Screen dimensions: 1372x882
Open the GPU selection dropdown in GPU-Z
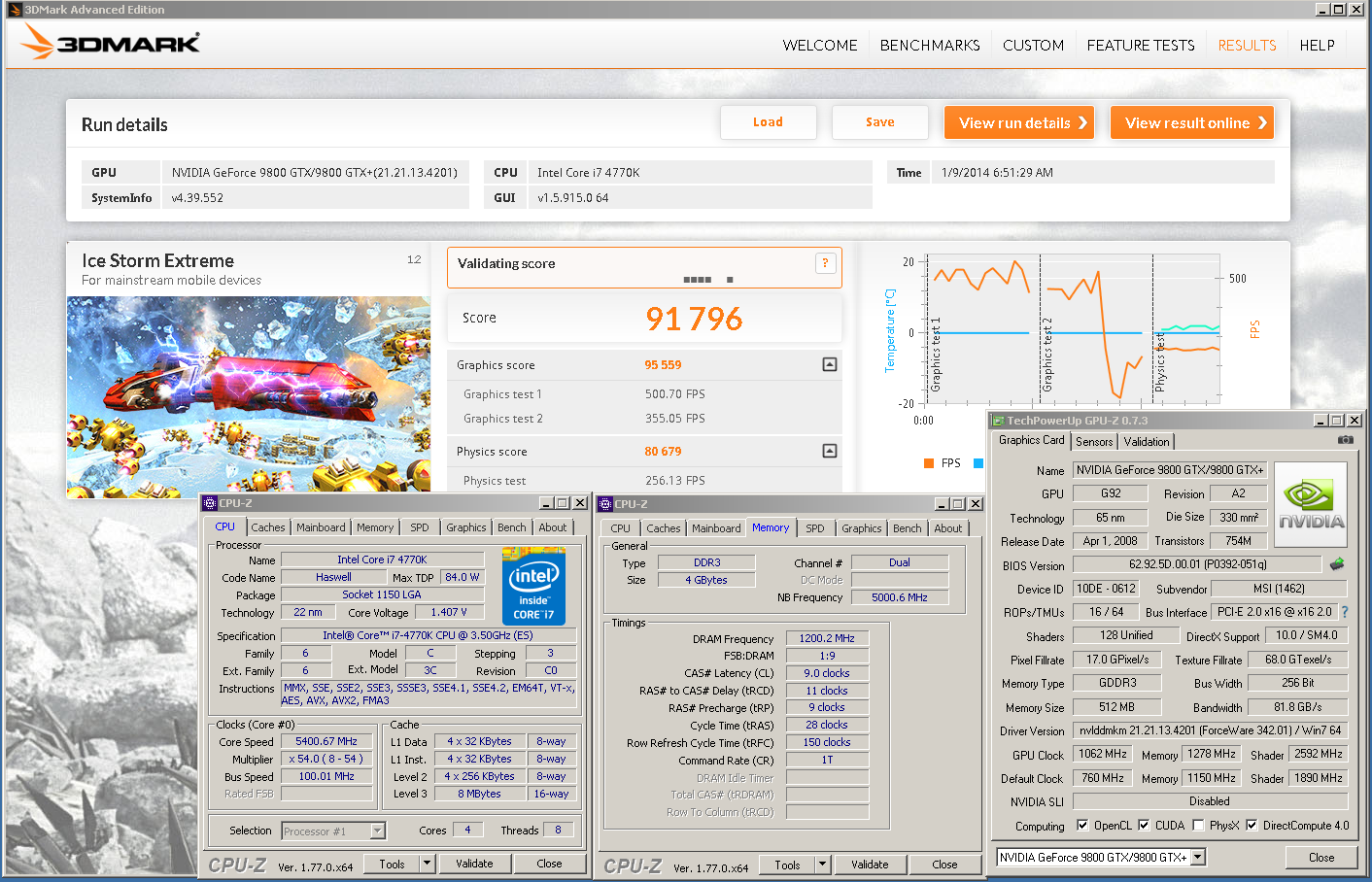point(1198,857)
